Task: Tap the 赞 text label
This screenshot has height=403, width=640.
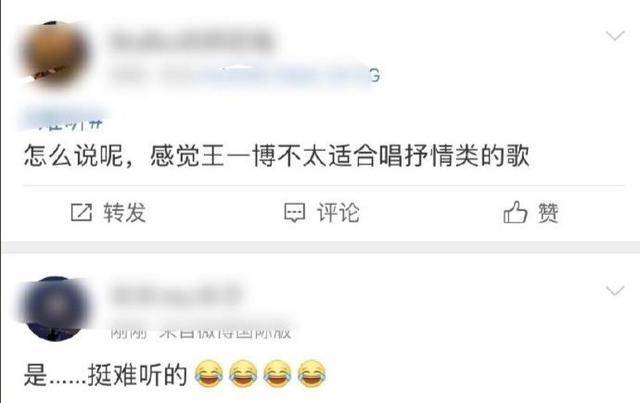Action: click(548, 212)
